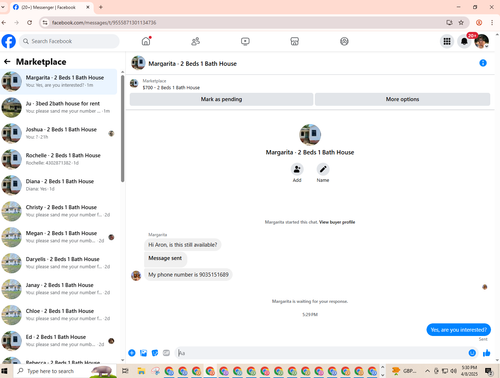Open View buyer profile link
Screen dimensions: 500x378
pyautogui.click(x=337, y=222)
